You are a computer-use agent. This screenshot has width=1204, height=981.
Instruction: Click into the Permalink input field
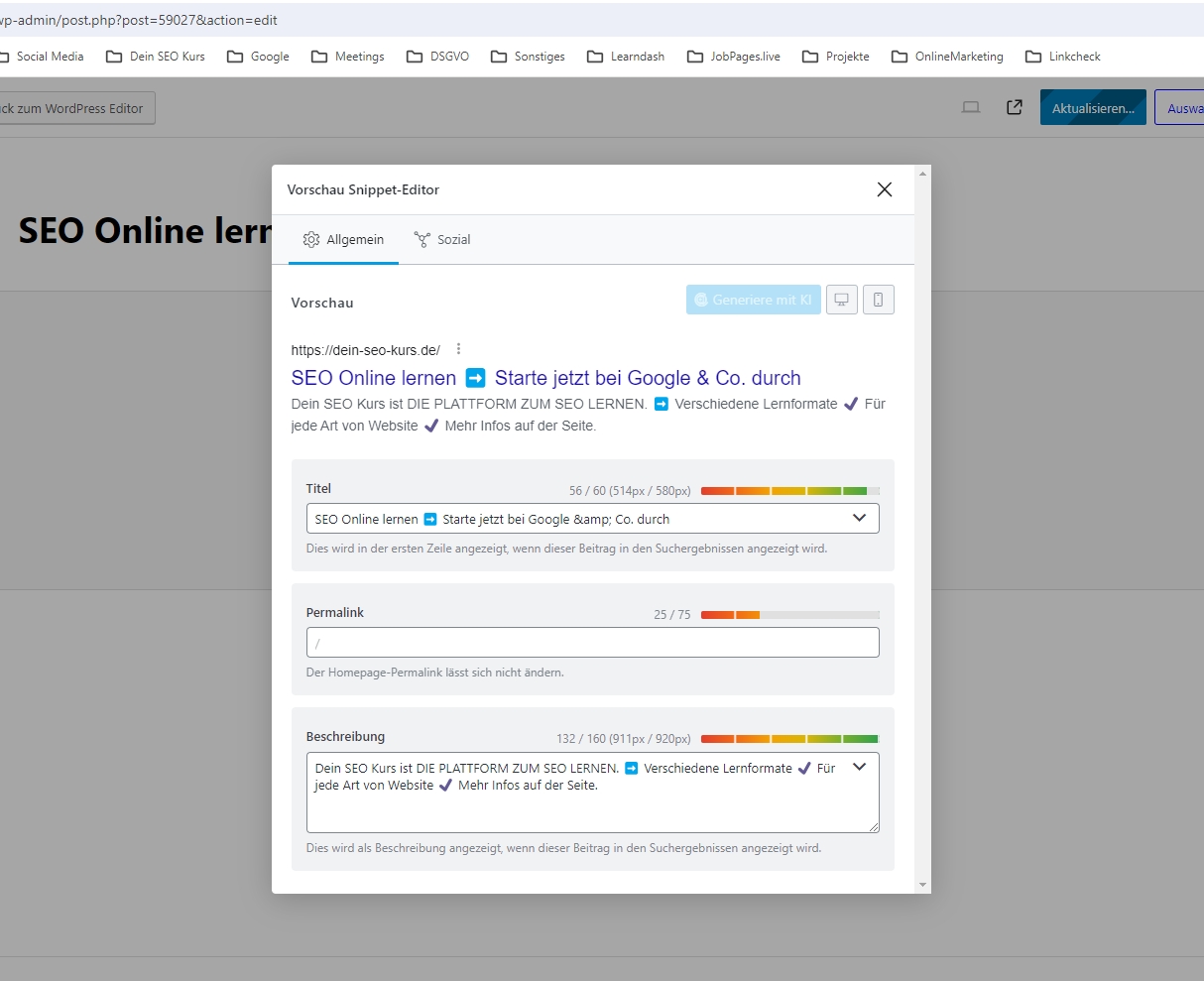point(592,643)
